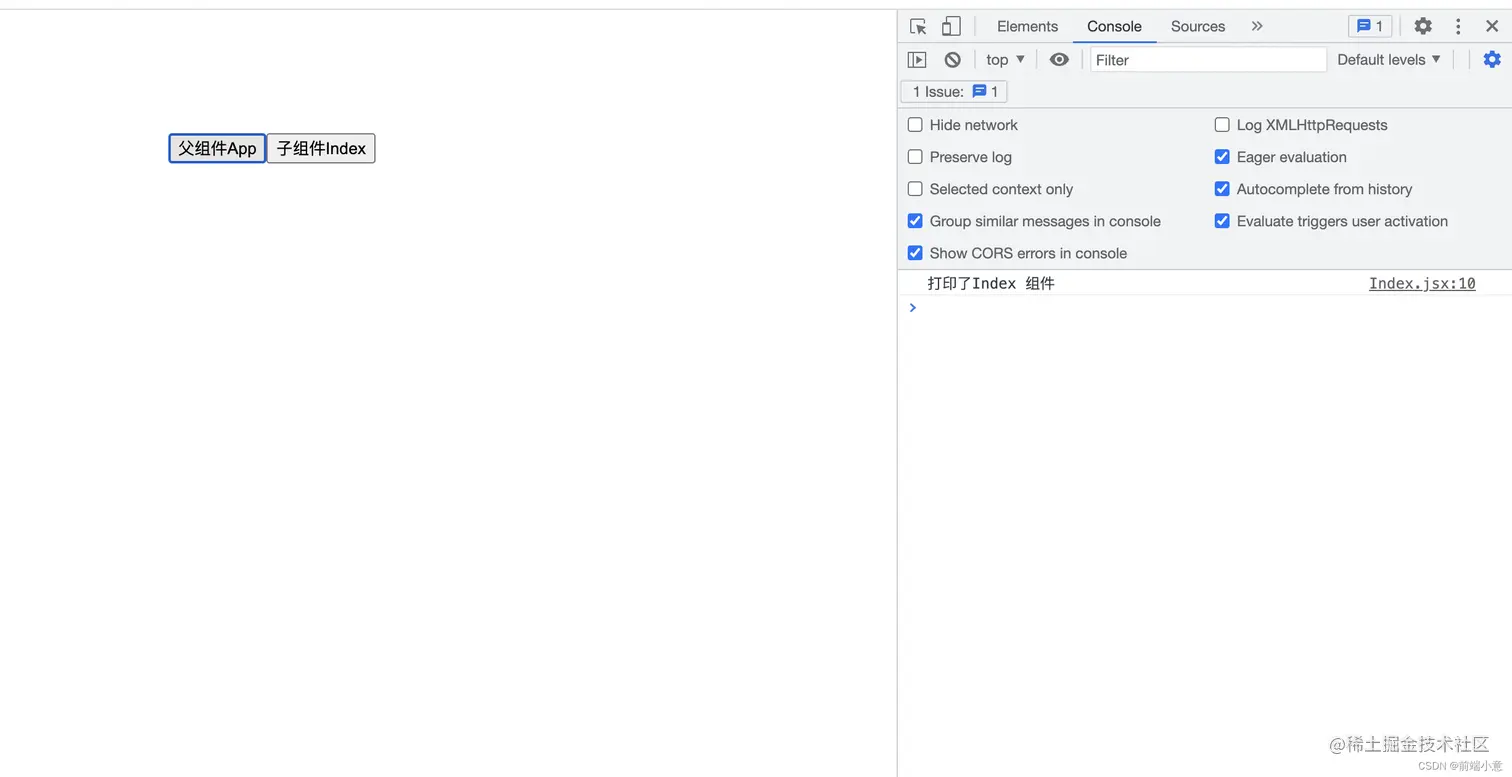Expand more tabs with the double chevron

(1257, 27)
